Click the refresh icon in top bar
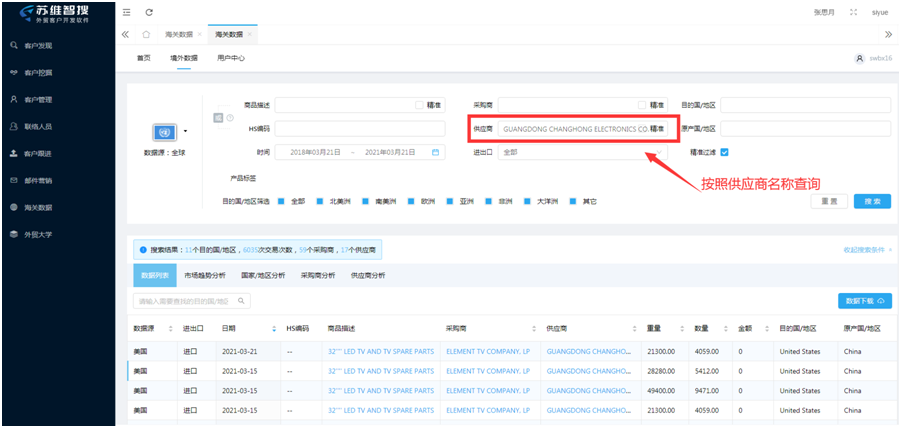 pyautogui.click(x=149, y=12)
